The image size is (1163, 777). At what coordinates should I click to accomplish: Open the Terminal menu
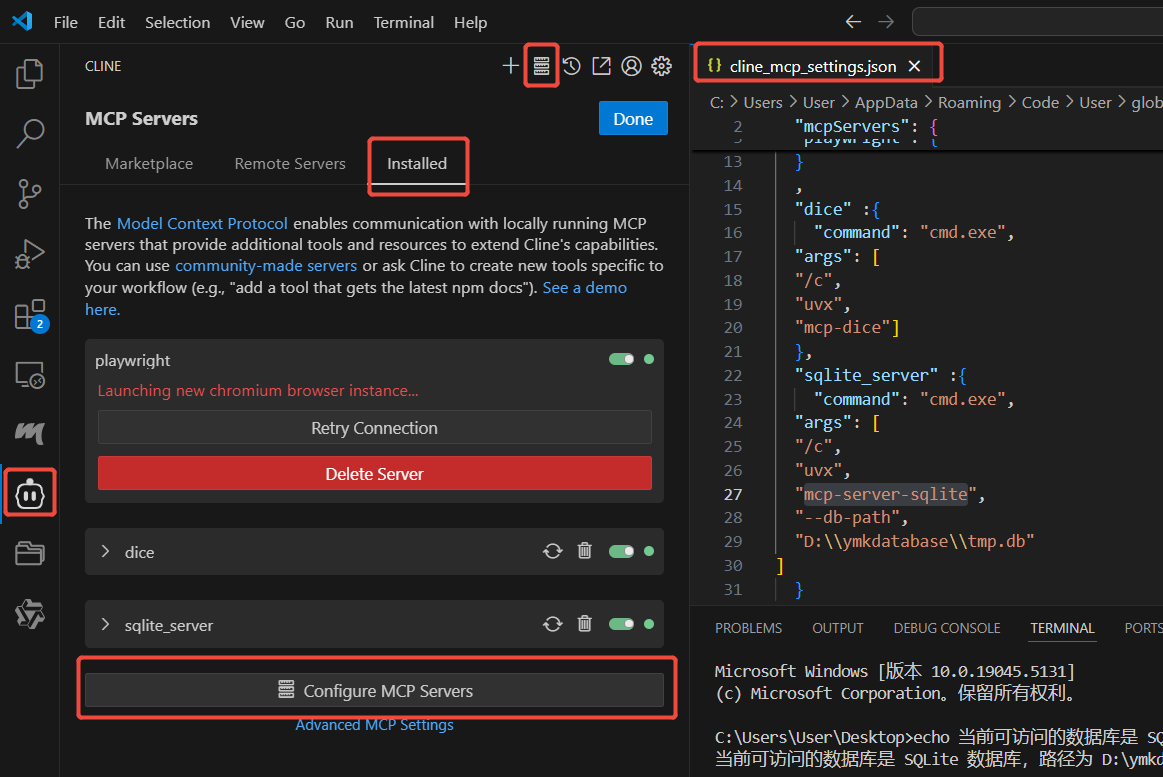point(403,22)
